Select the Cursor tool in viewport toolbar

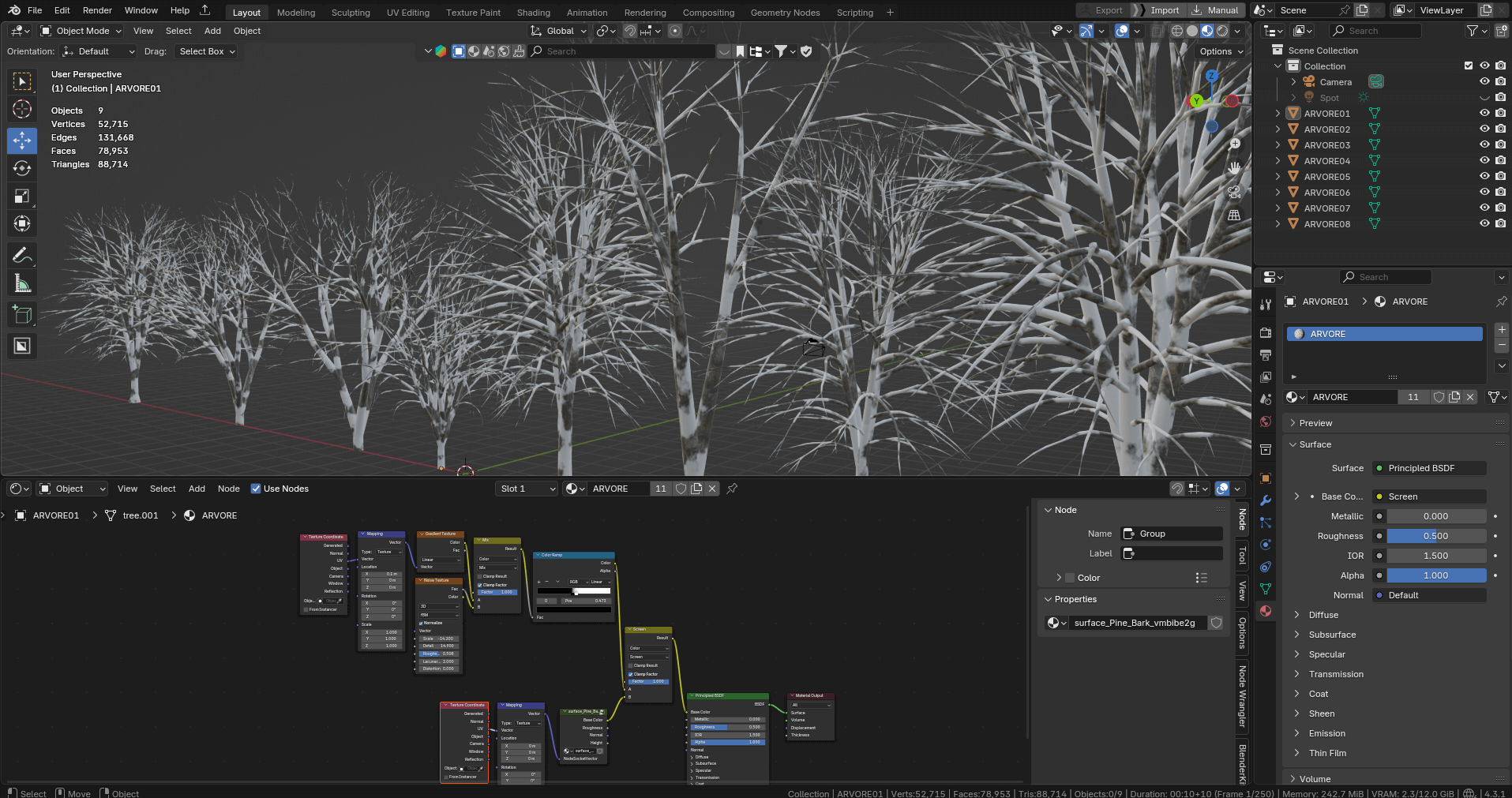[22, 109]
